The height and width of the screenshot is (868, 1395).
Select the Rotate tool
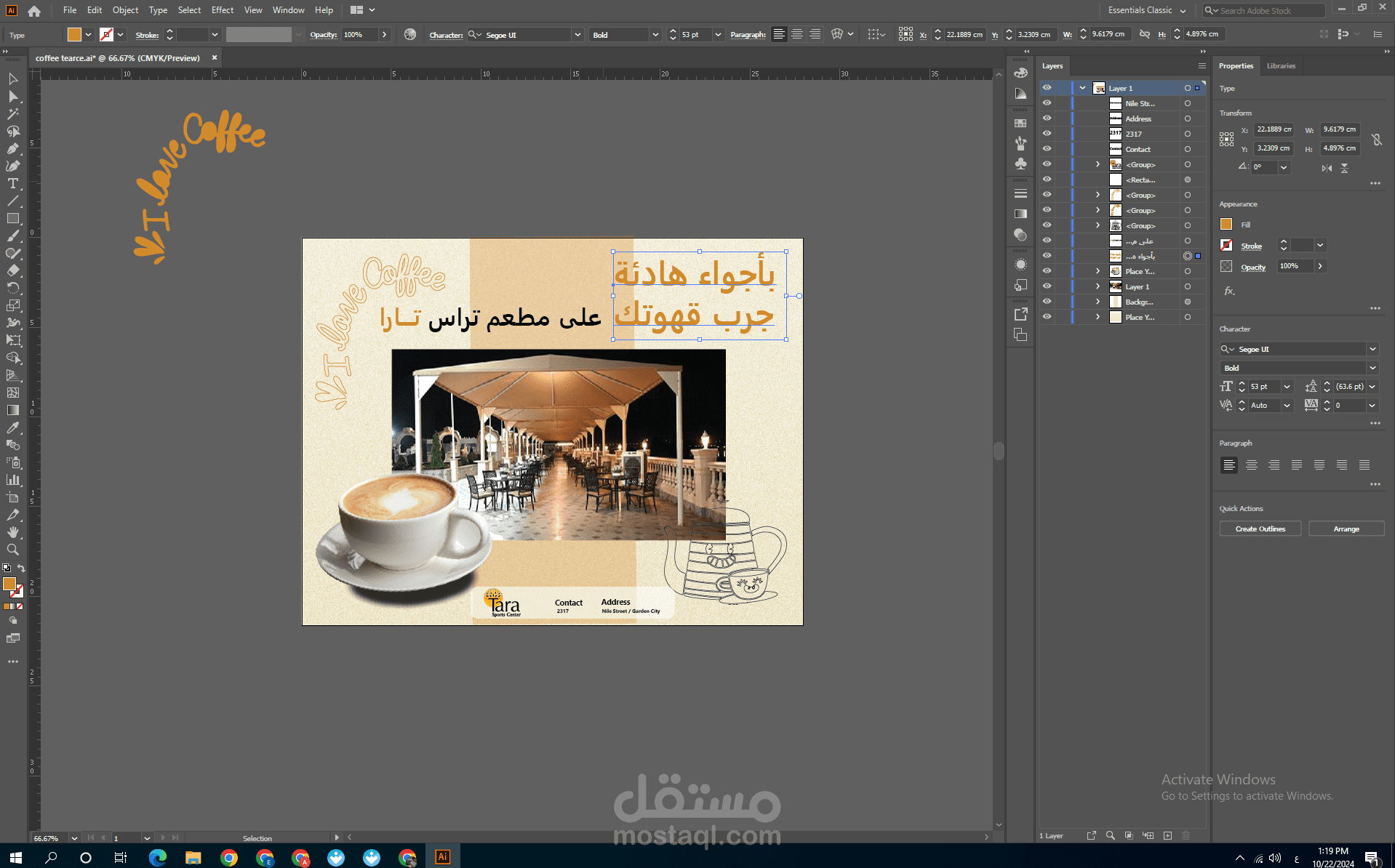point(13,289)
